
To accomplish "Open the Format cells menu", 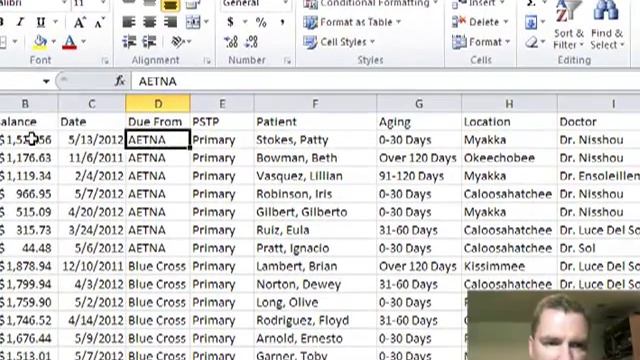I will [x=481, y=42].
